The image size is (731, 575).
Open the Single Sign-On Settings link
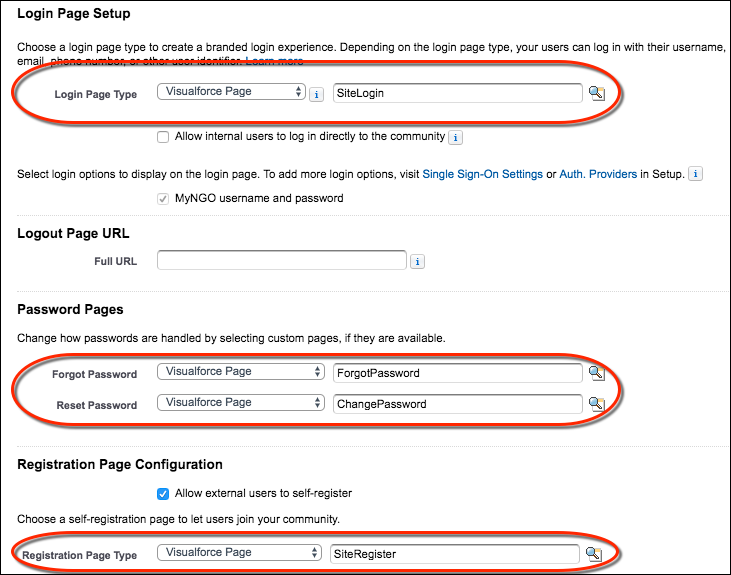(x=482, y=174)
